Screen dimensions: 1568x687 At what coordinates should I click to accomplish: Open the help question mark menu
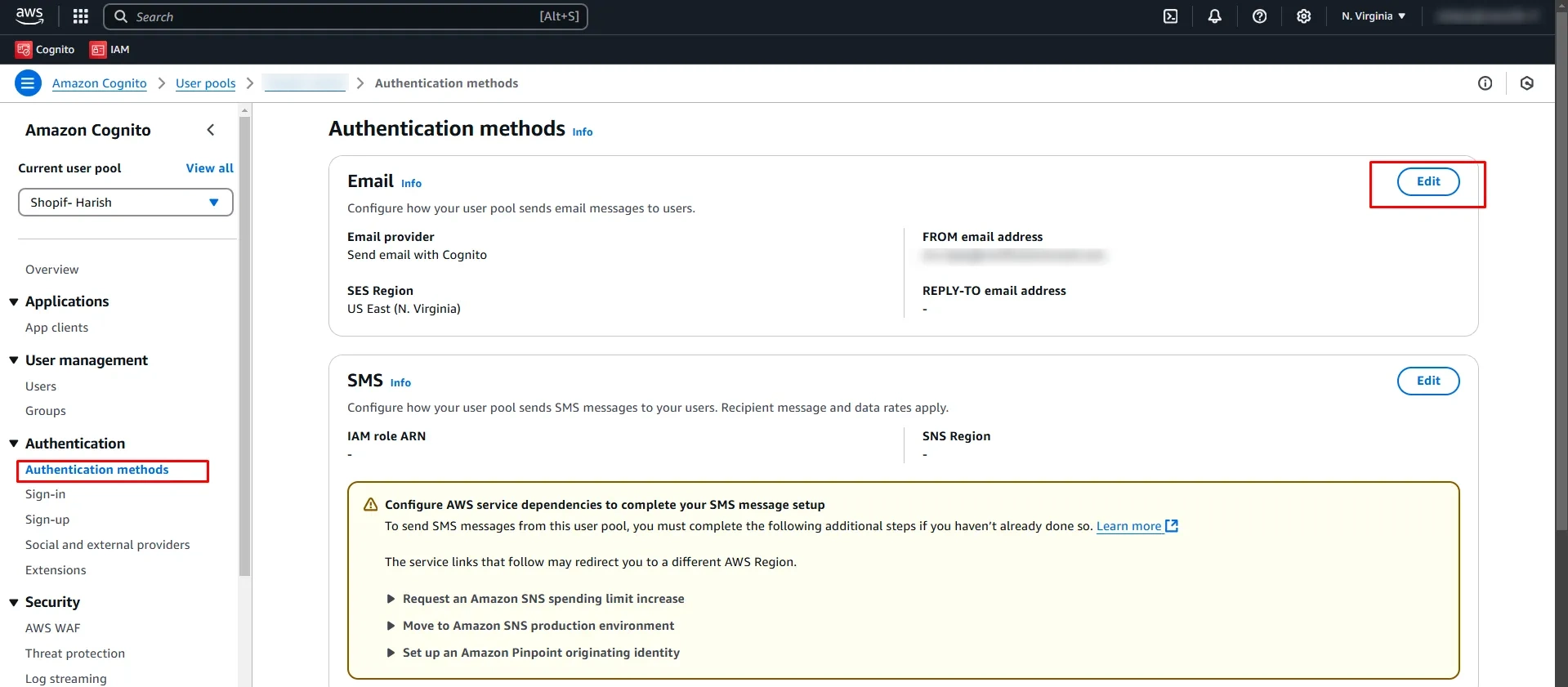coord(1259,16)
